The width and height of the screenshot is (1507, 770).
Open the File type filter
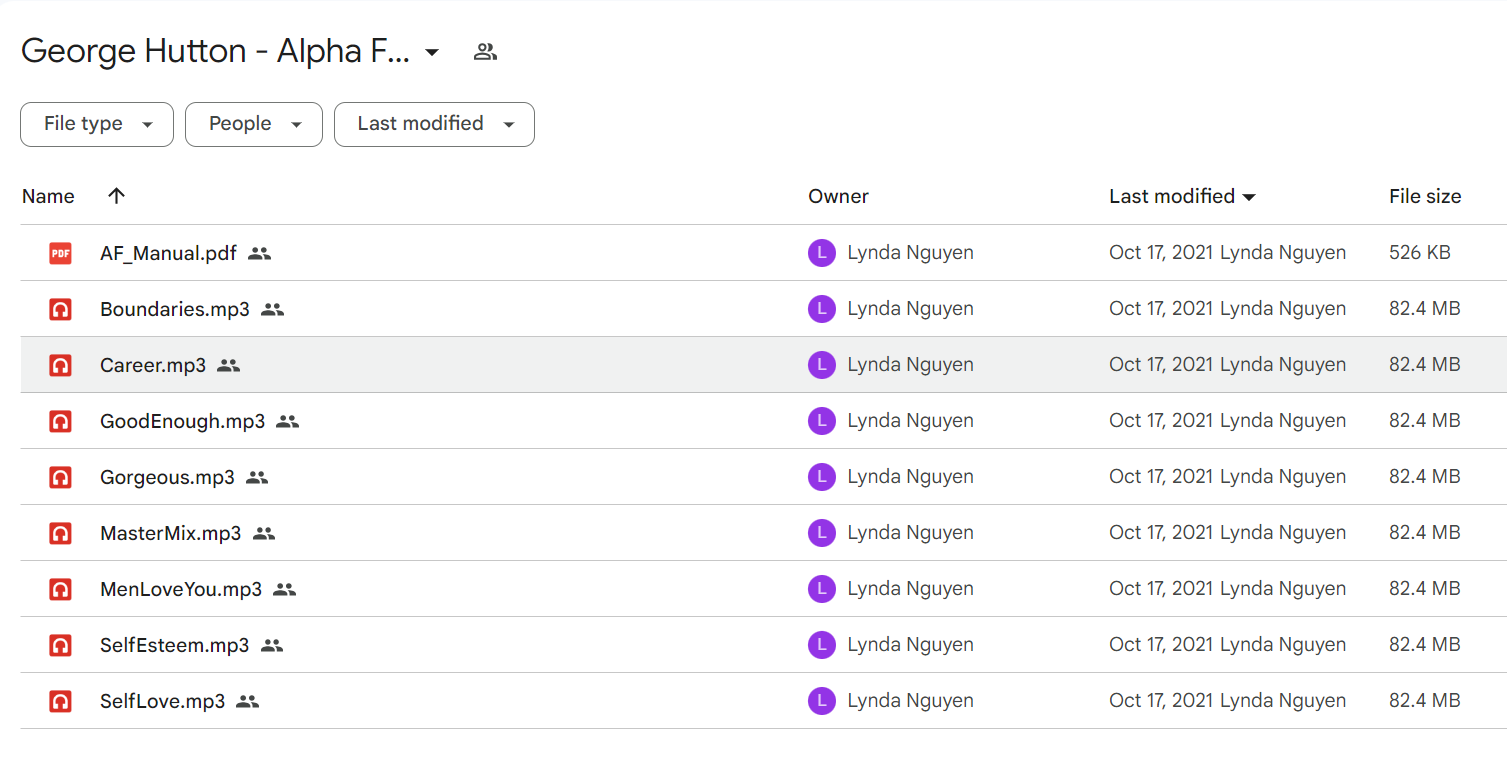(97, 124)
